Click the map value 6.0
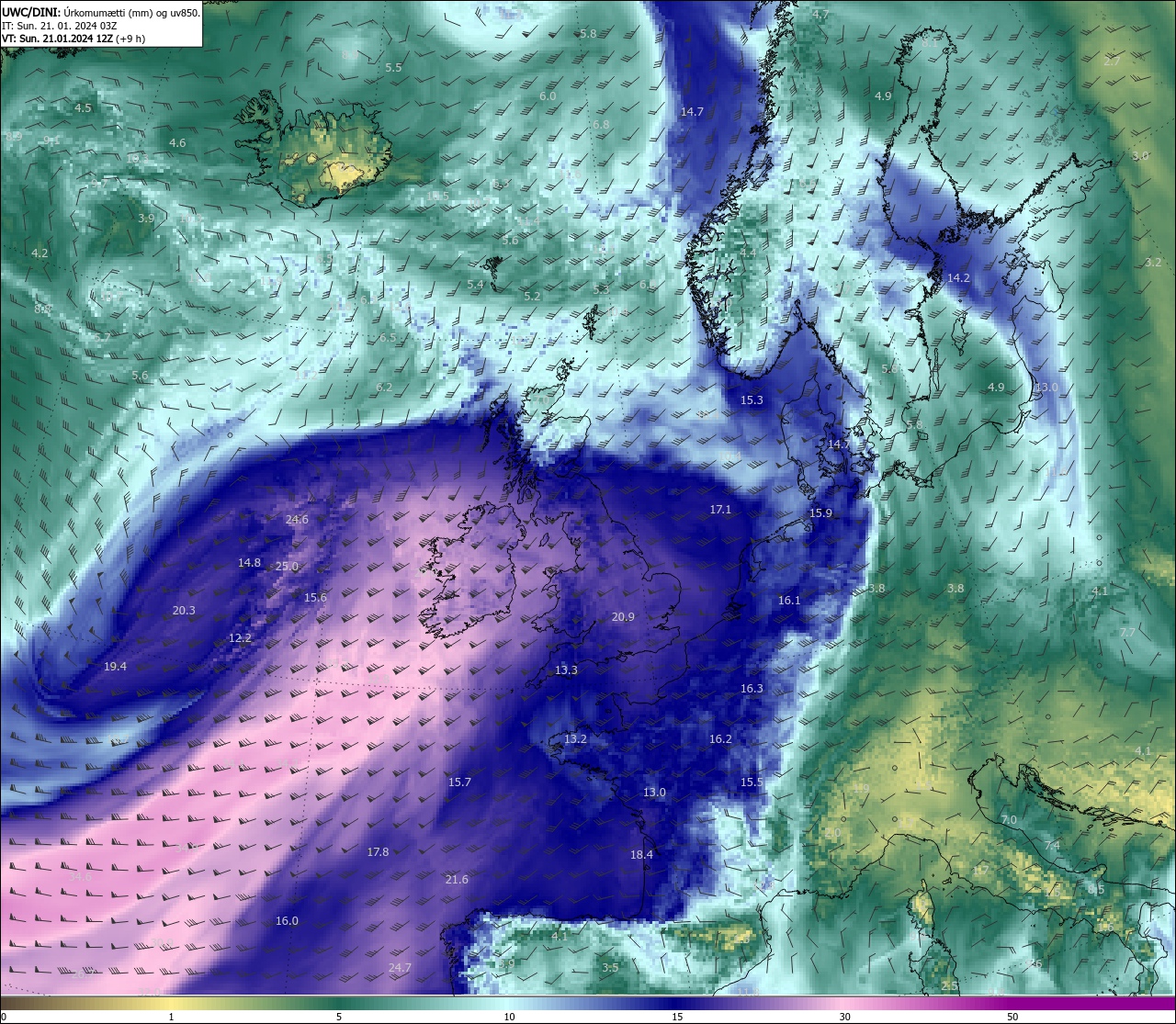The image size is (1176, 1024). [x=548, y=96]
